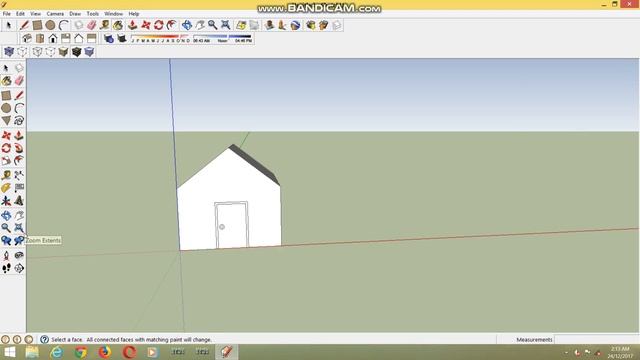This screenshot has width=640, height=360.
Task: Enable Shaded With Textures style
Action: tap(76, 52)
